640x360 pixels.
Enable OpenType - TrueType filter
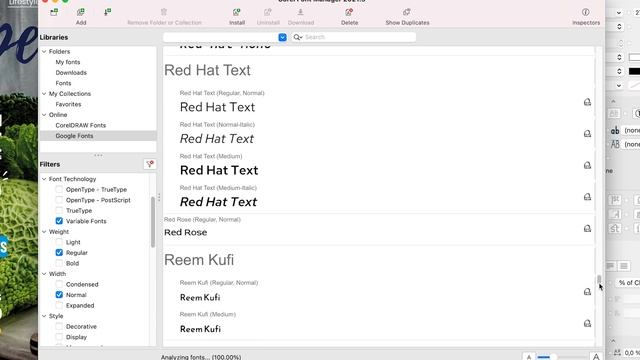coord(59,189)
